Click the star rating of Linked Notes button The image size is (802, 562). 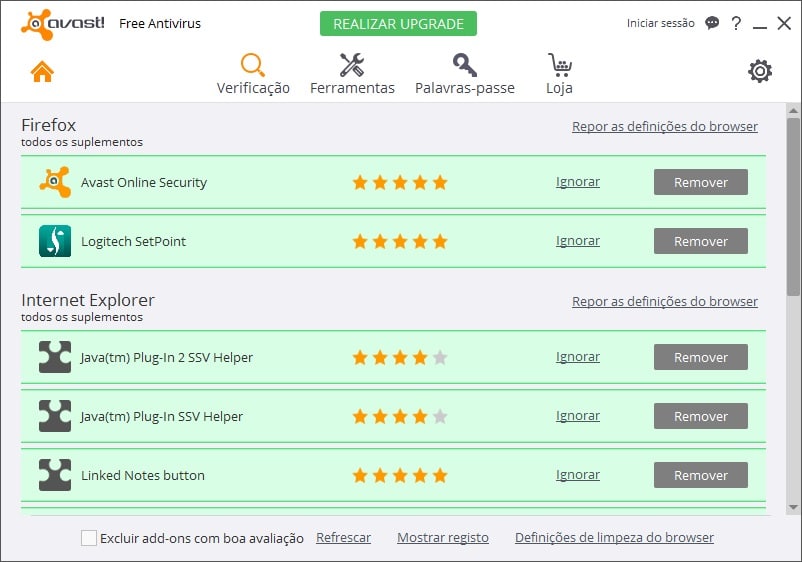point(399,475)
